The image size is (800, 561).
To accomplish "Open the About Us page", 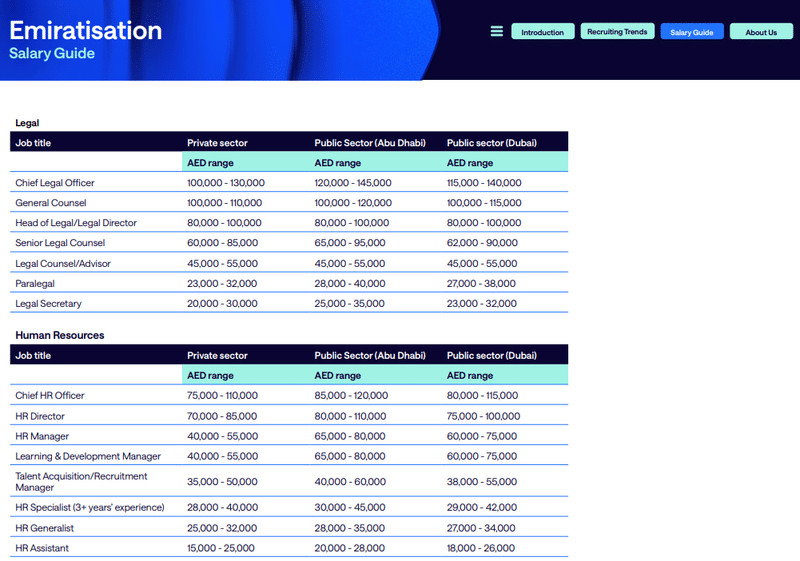I will (761, 32).
